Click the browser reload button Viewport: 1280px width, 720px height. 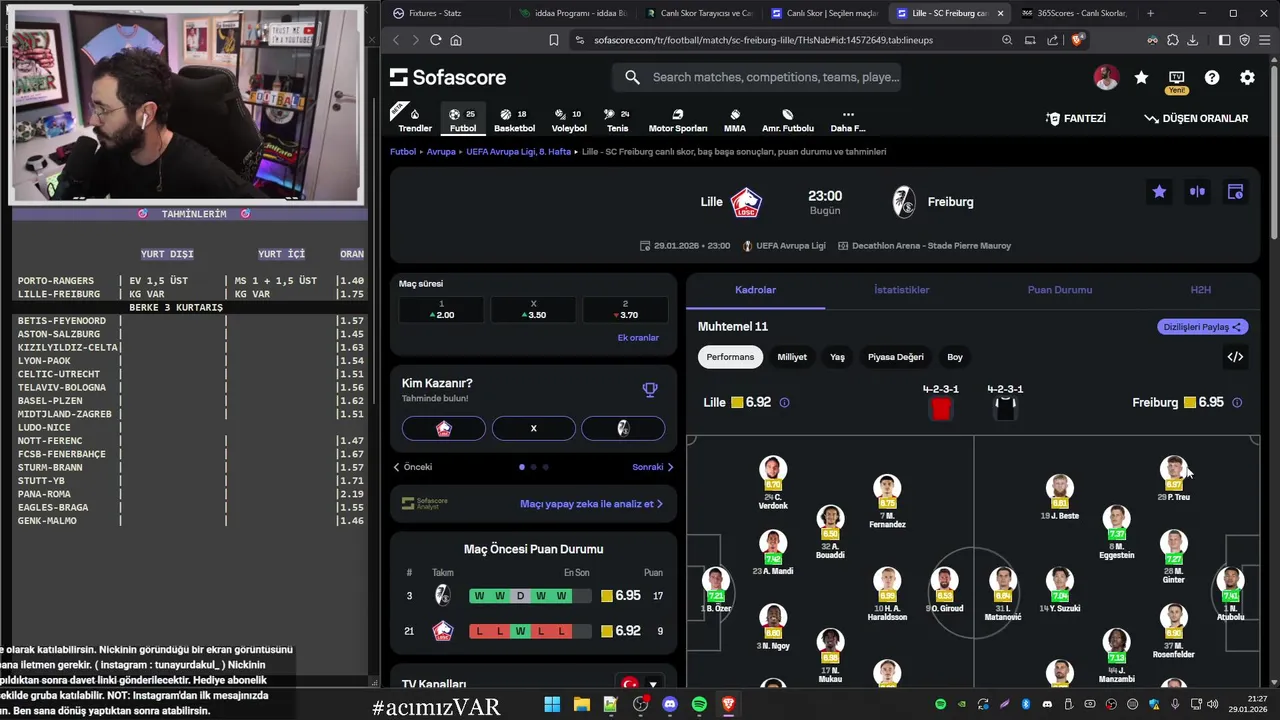click(436, 40)
